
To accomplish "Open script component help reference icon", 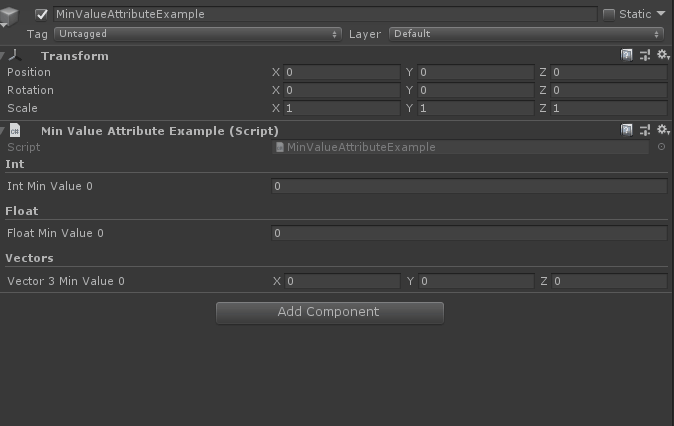I will (x=627, y=130).
